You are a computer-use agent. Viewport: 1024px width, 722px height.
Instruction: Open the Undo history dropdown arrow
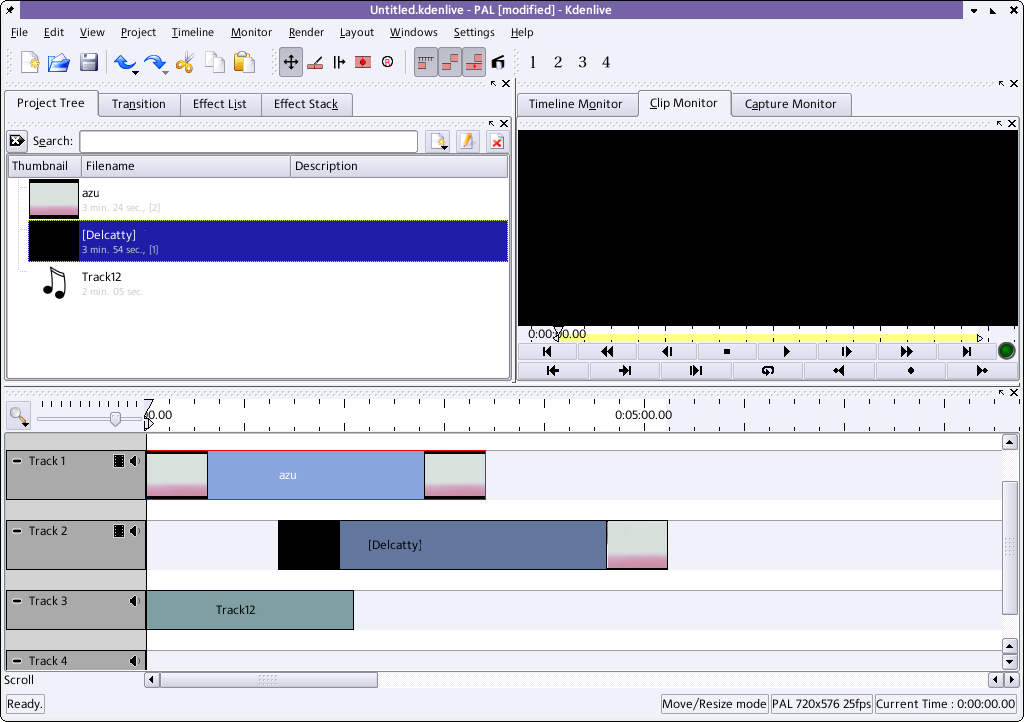point(135,72)
